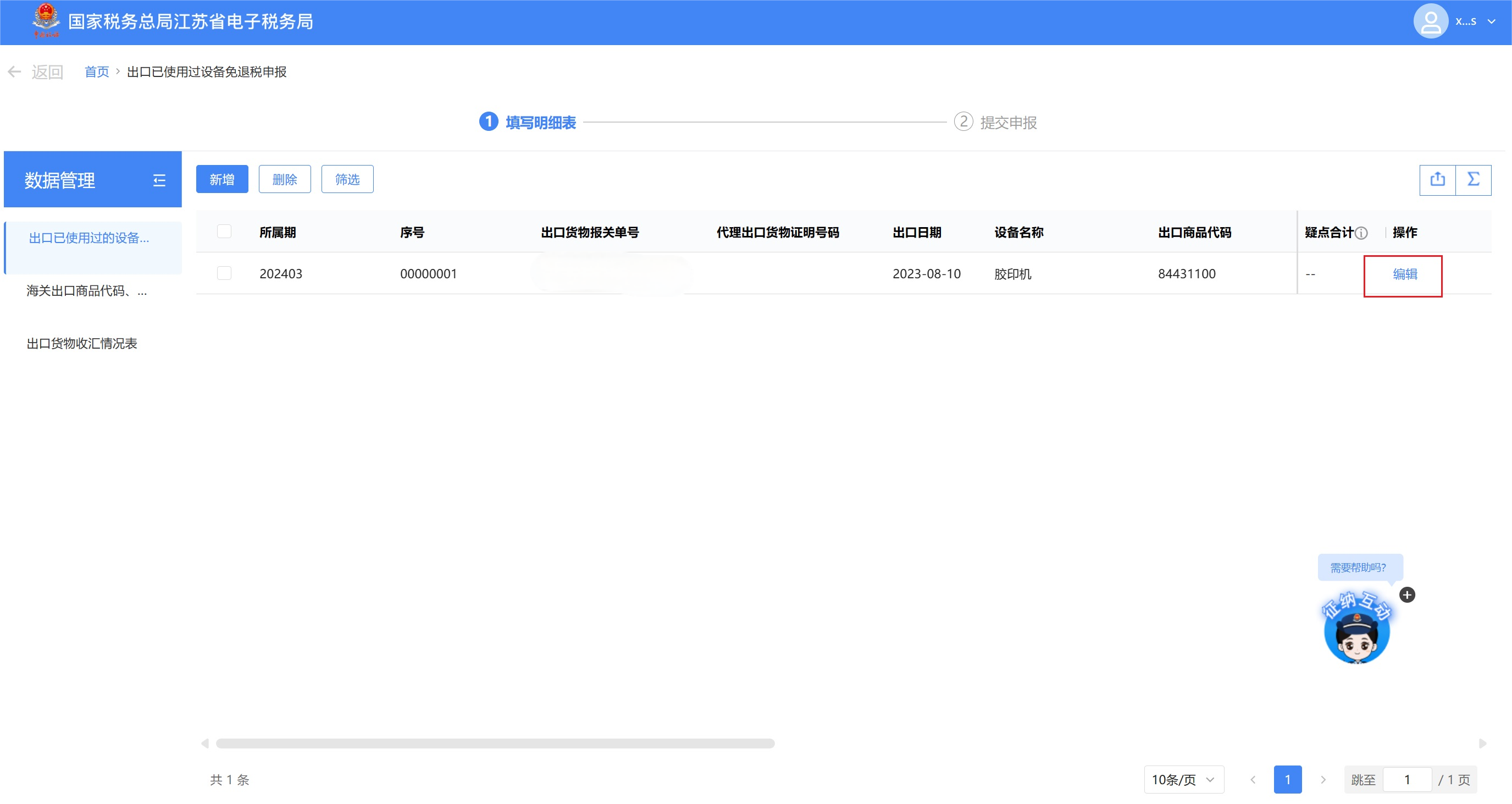Image resolution: width=1512 pixels, height=804 pixels.
Task: Click the 疑点合计 info icon
Action: 1362,233
